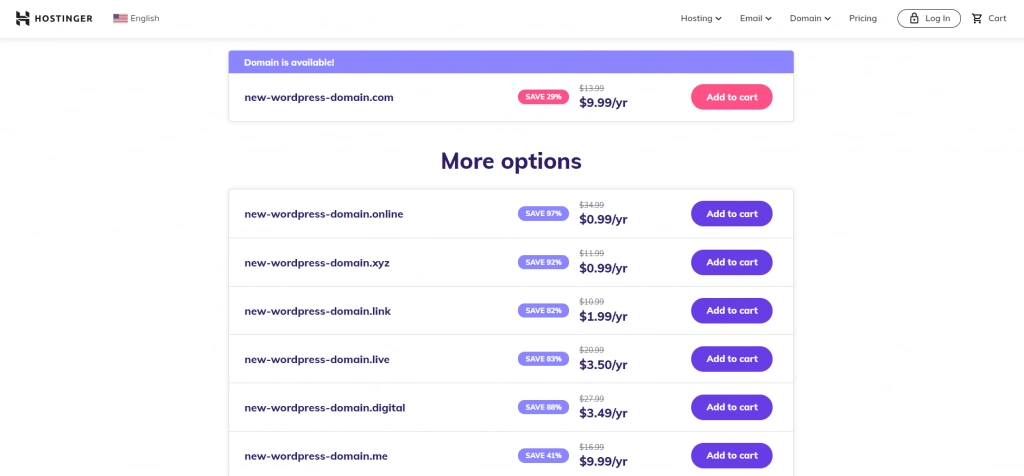Add new-wordpress-domain.com to cart

tap(731, 97)
